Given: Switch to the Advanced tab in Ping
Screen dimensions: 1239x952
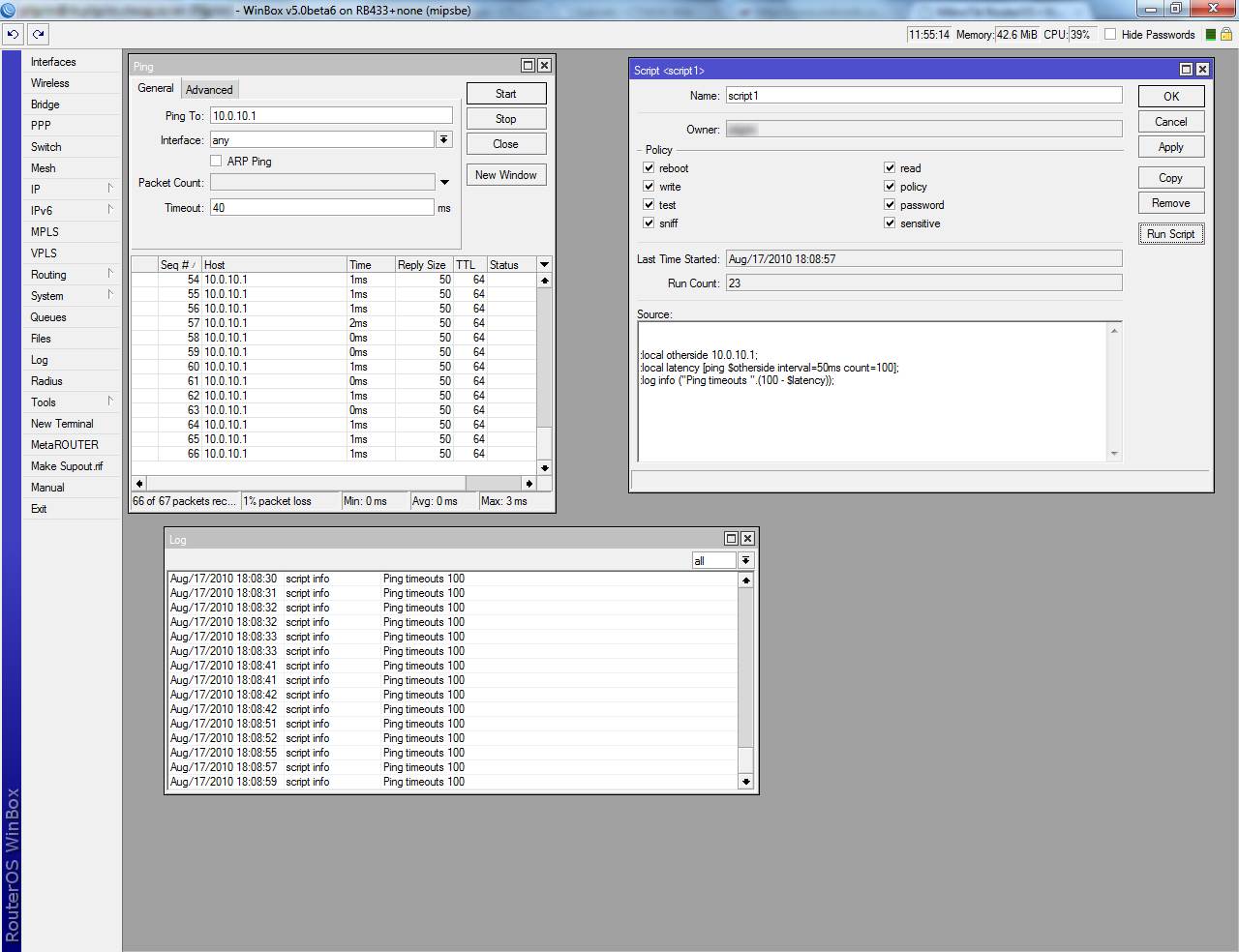Looking at the screenshot, I should tap(209, 90).
